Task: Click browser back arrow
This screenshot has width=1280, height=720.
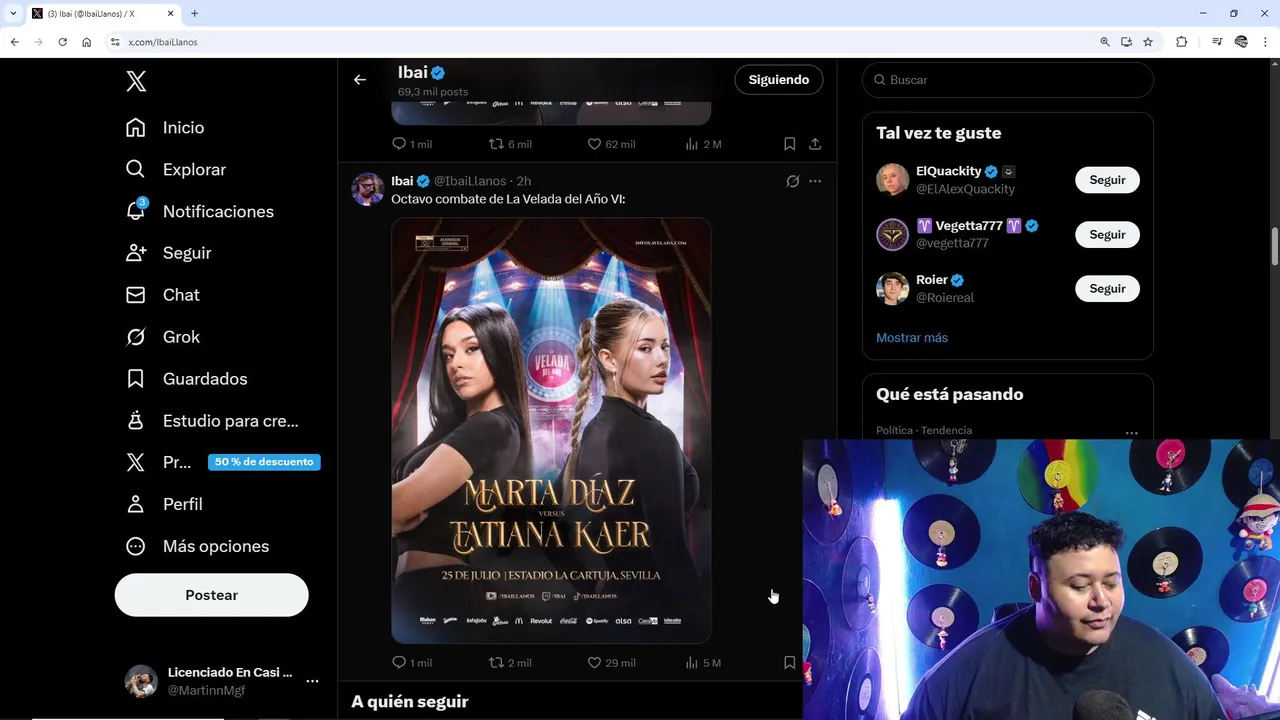Action: (x=14, y=42)
